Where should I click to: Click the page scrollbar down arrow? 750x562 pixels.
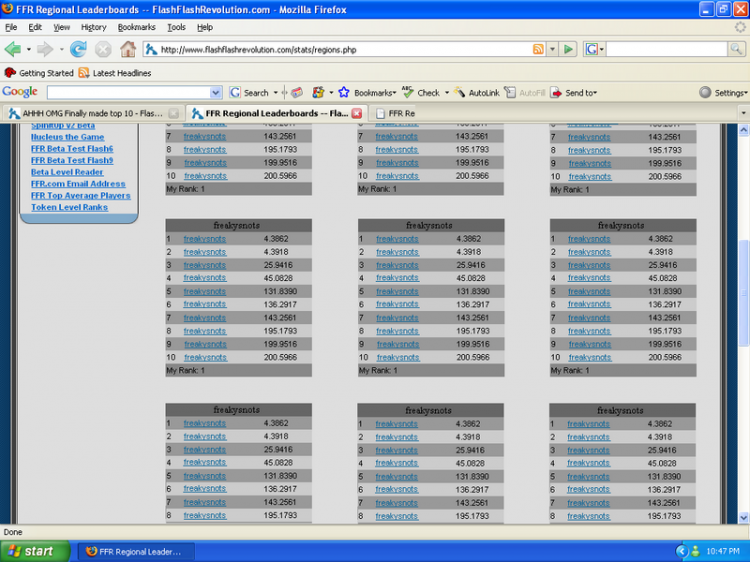point(743,518)
